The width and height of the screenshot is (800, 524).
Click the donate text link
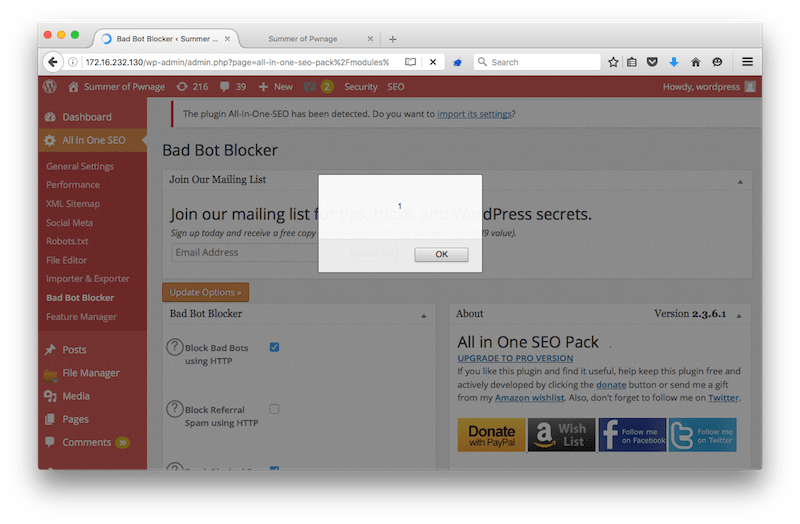click(611, 385)
